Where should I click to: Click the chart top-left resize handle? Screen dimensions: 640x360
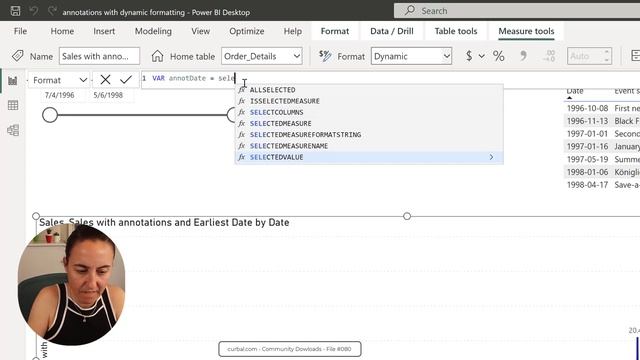point(36,216)
